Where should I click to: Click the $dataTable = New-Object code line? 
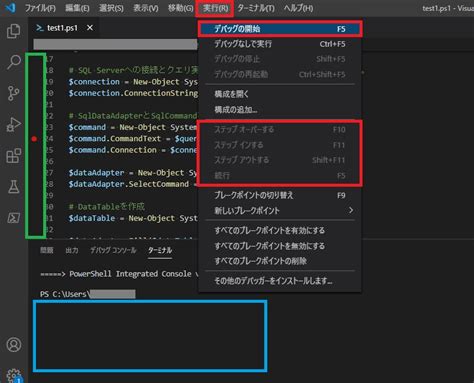pyautogui.click(x=133, y=218)
